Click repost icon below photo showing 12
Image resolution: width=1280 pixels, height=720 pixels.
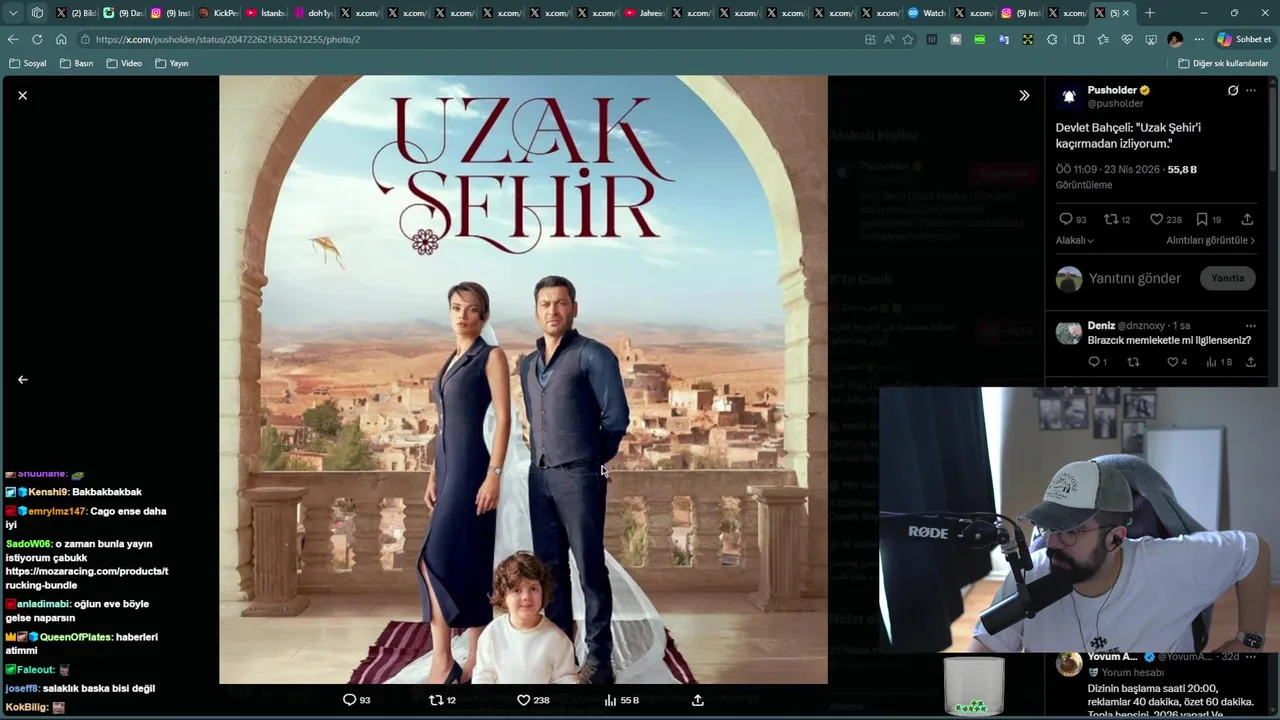coord(443,700)
